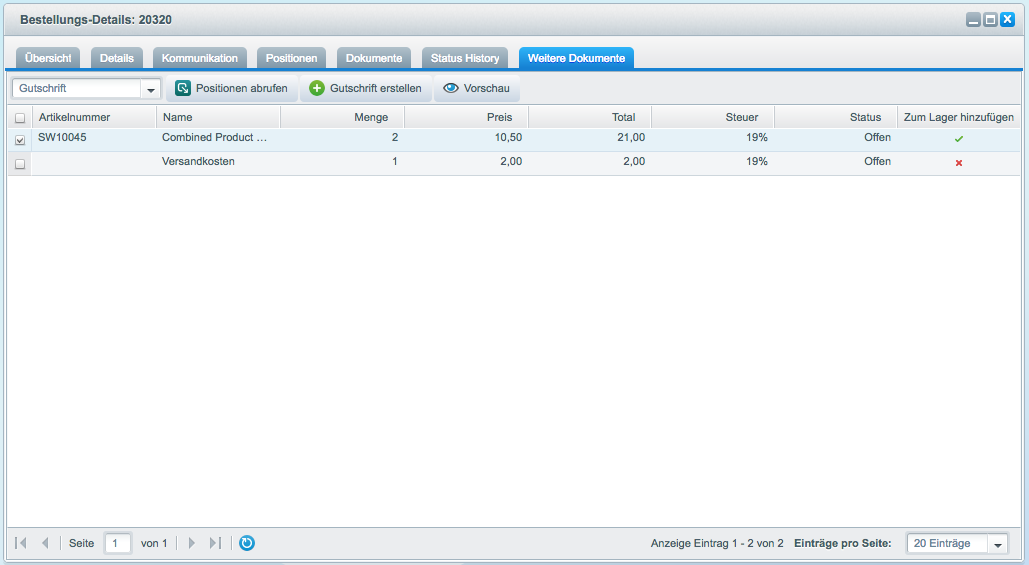The height and width of the screenshot is (565, 1029).
Task: Toggle the select-all header checkbox
Action: tap(20, 118)
